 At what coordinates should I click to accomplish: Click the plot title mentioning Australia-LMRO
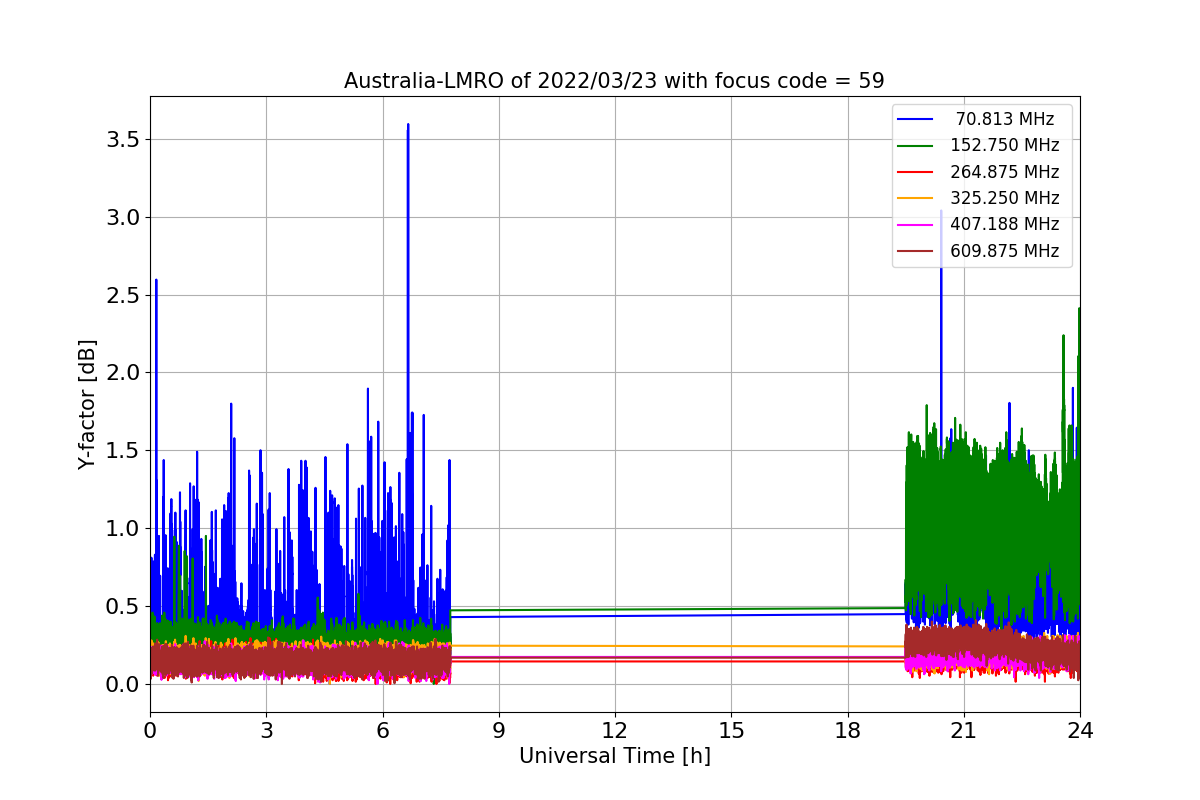point(614,81)
